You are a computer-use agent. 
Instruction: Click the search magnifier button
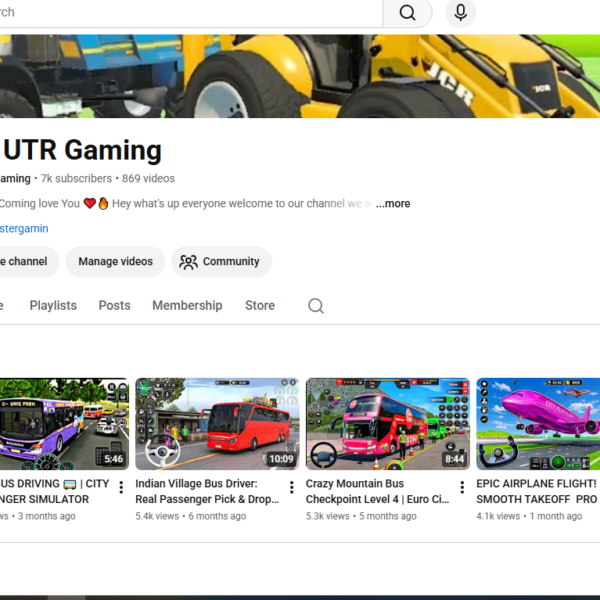(408, 13)
